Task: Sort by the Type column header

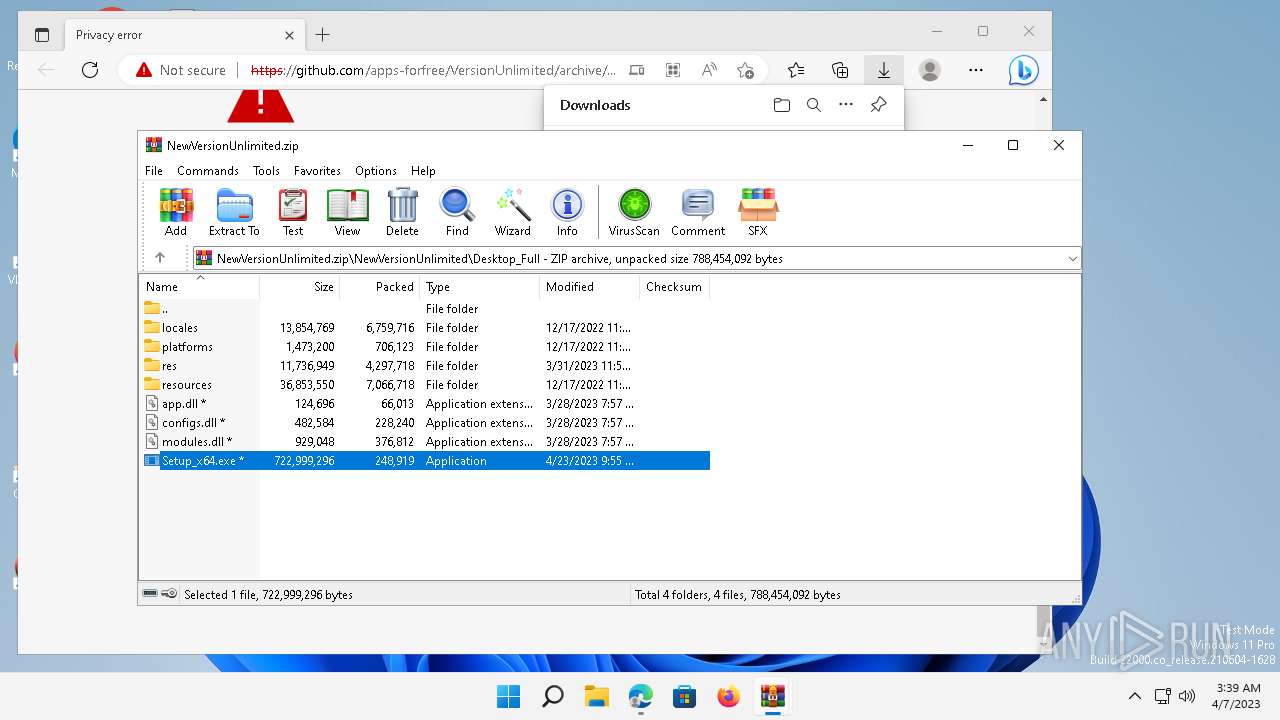Action: point(480,287)
